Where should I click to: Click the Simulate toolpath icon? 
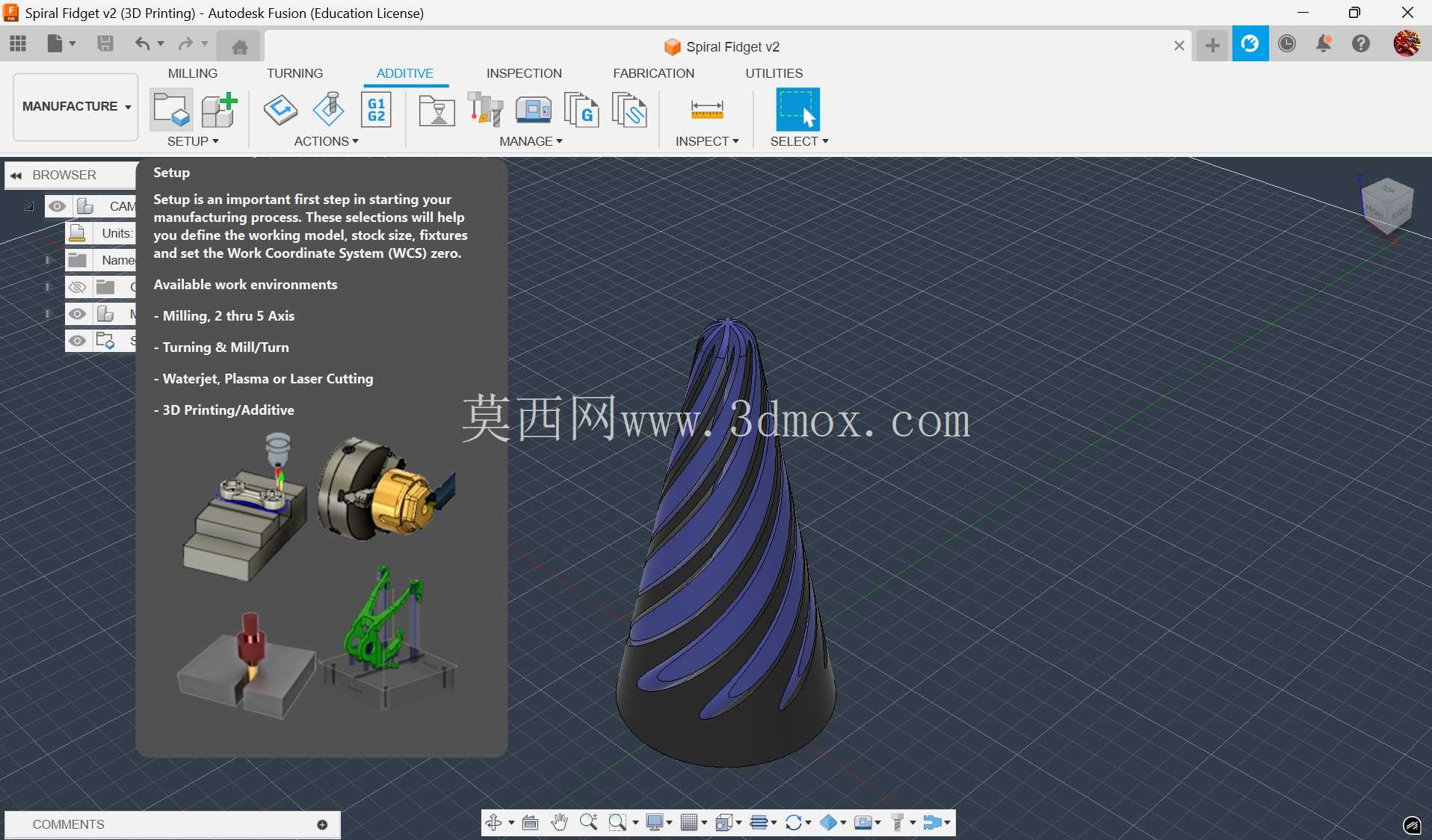[x=328, y=109]
